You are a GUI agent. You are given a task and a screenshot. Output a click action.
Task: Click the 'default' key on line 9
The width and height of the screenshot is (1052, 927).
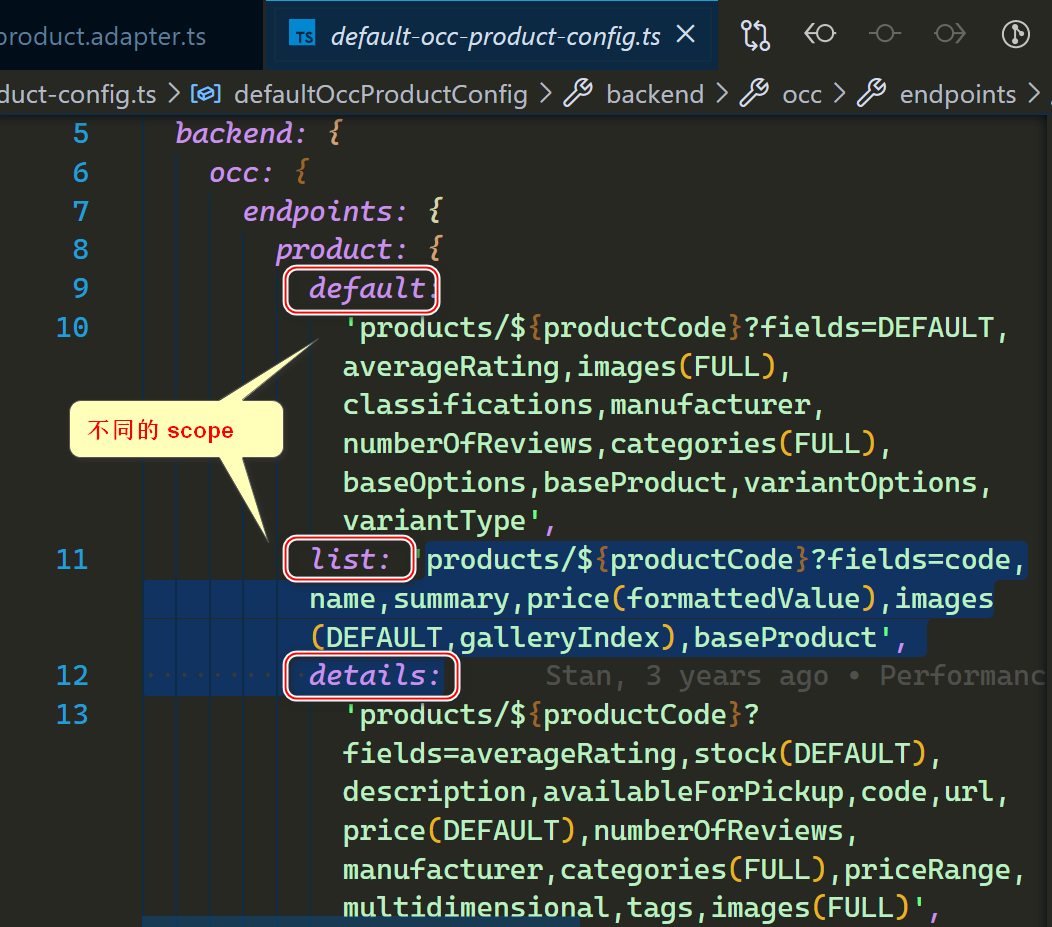click(367, 288)
